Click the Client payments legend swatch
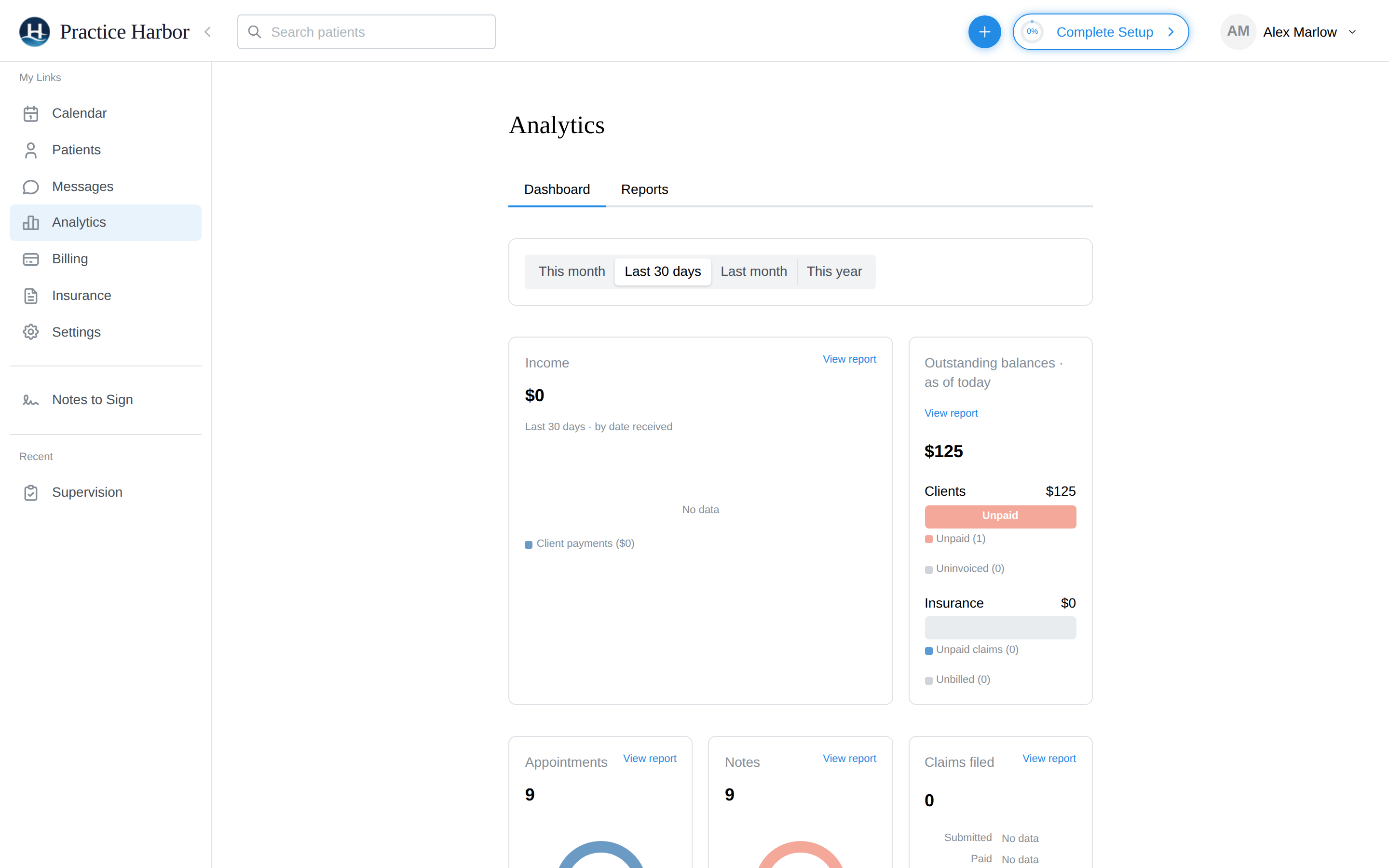The width and height of the screenshot is (1389, 868). click(529, 545)
